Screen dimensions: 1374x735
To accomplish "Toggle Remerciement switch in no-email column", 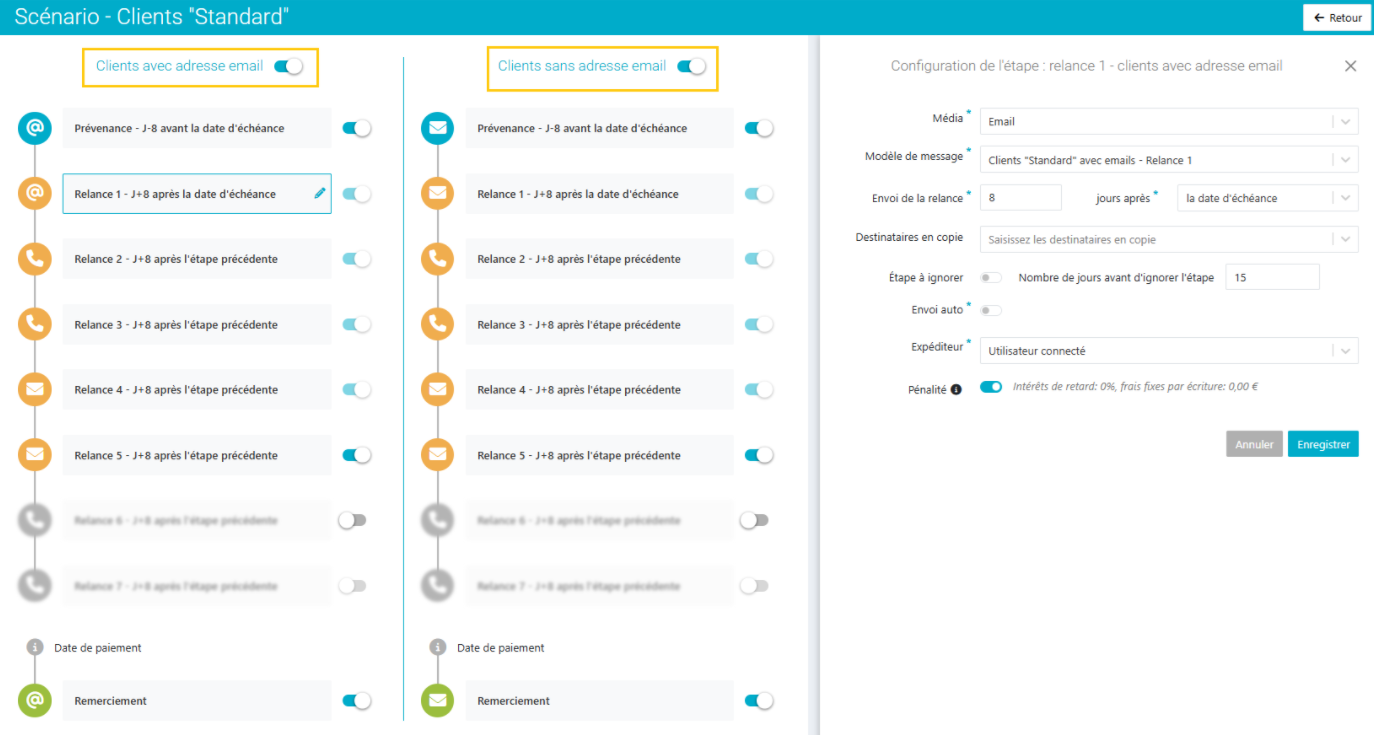I will coord(759,701).
